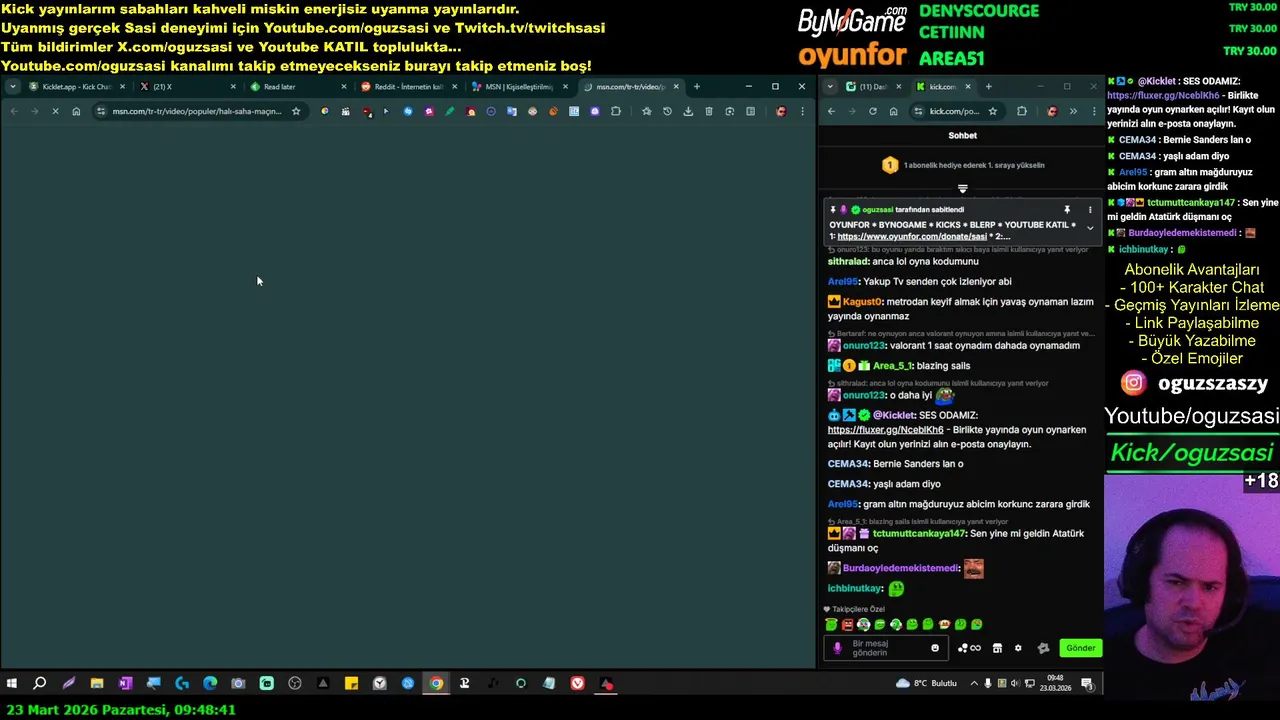Image resolution: width=1280 pixels, height=720 pixels.
Task: Go home in the Kick window
Action: 893,111
